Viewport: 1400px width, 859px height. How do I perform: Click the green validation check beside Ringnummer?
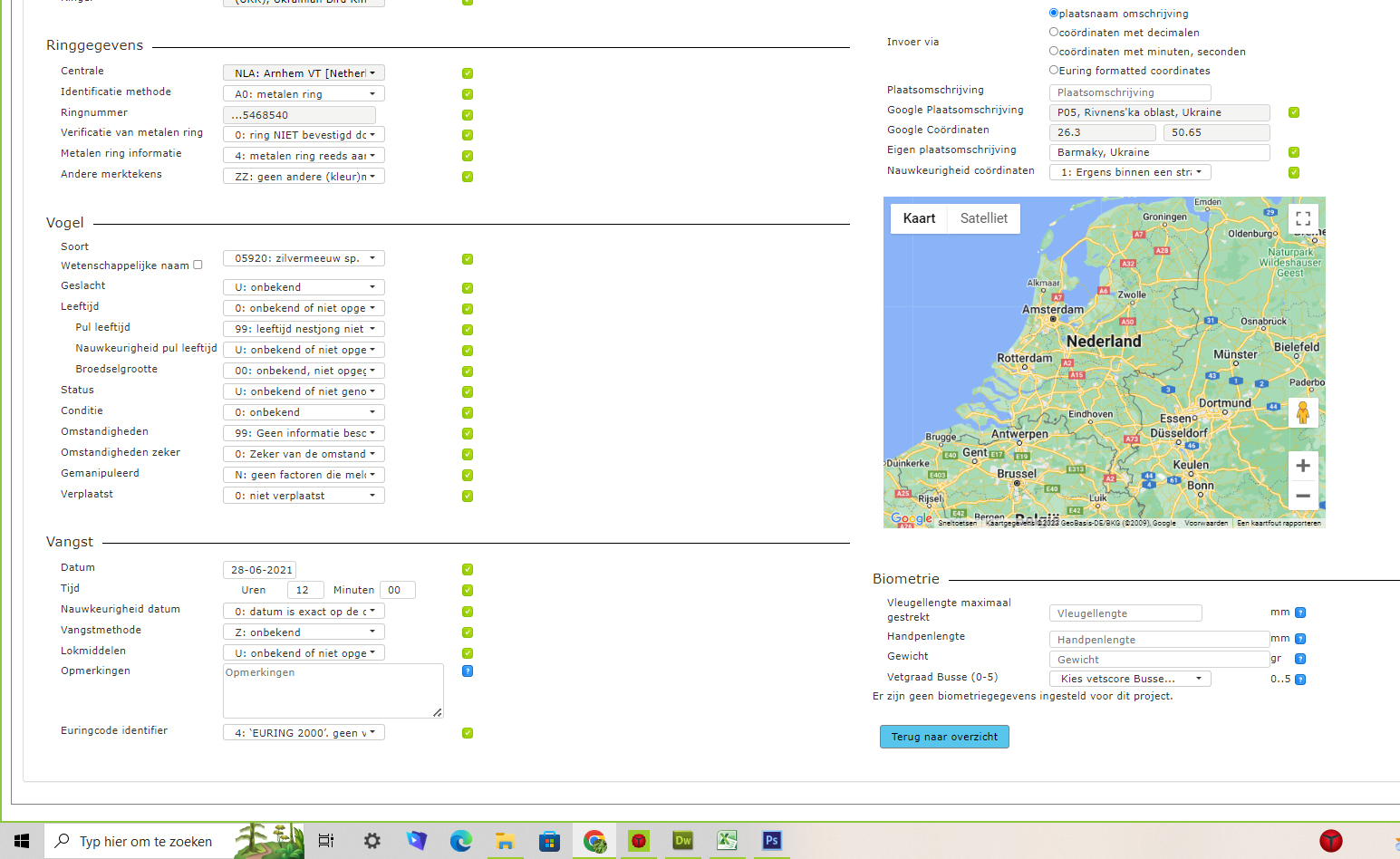468,115
